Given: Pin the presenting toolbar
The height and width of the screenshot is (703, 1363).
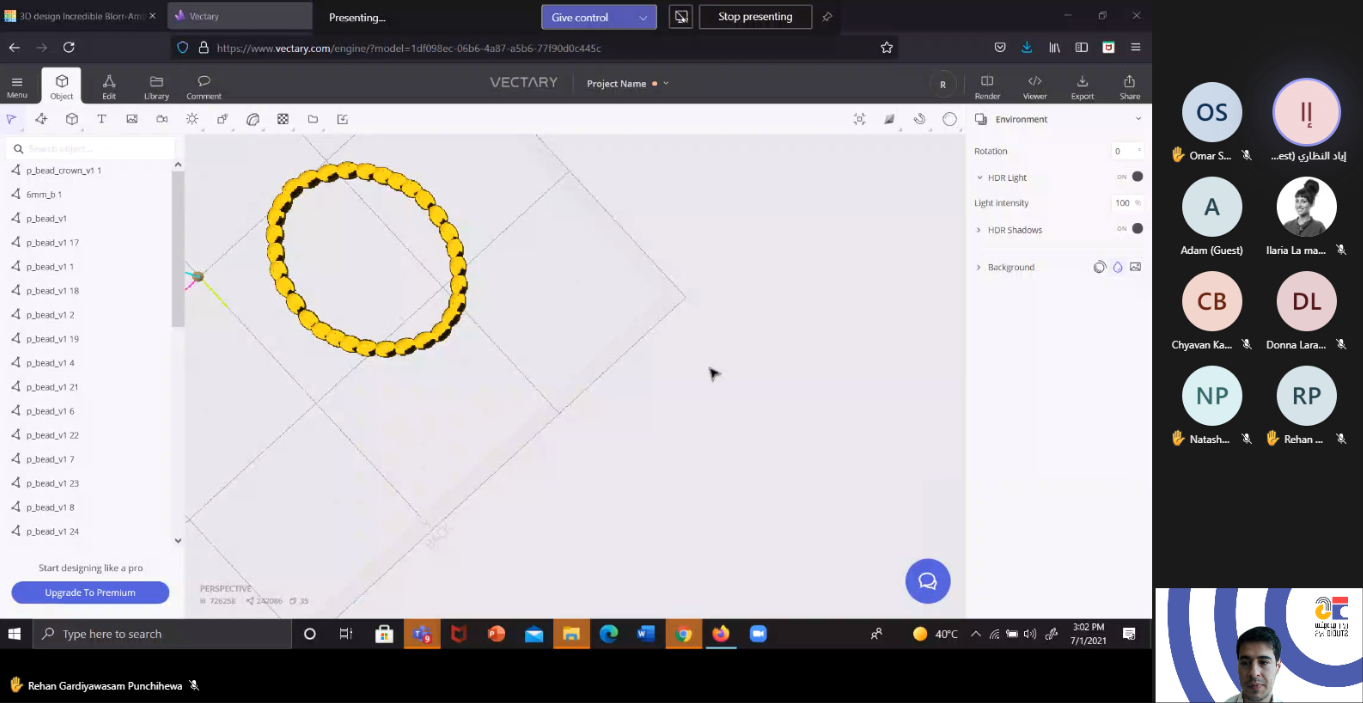Looking at the screenshot, I should pos(827,17).
